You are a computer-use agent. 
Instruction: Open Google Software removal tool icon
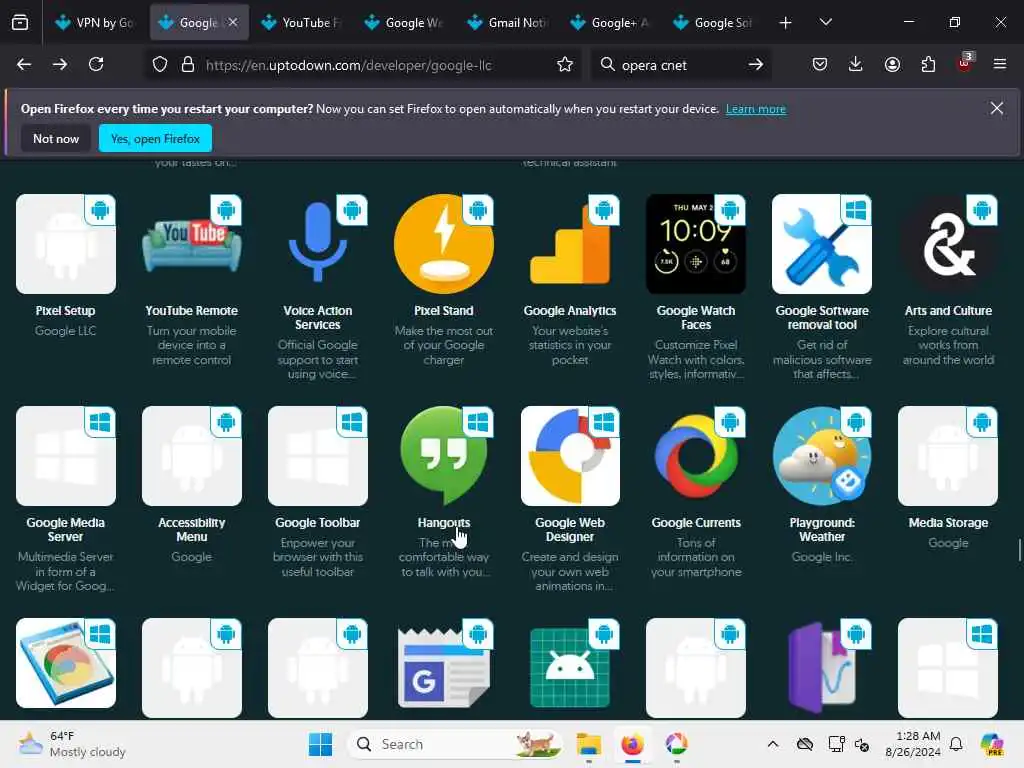(x=822, y=244)
